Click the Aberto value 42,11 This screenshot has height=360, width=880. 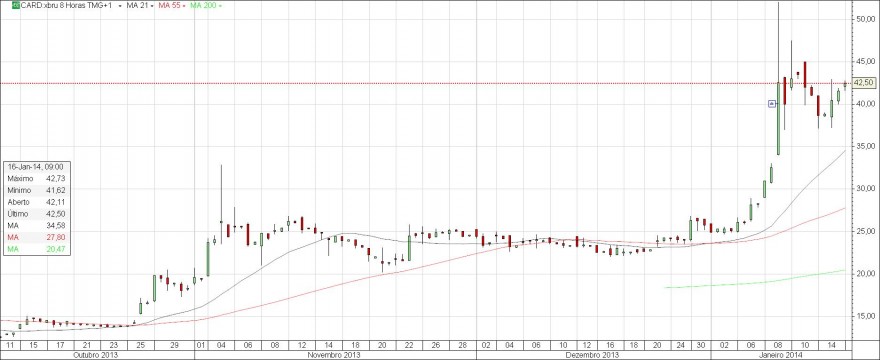55,202
